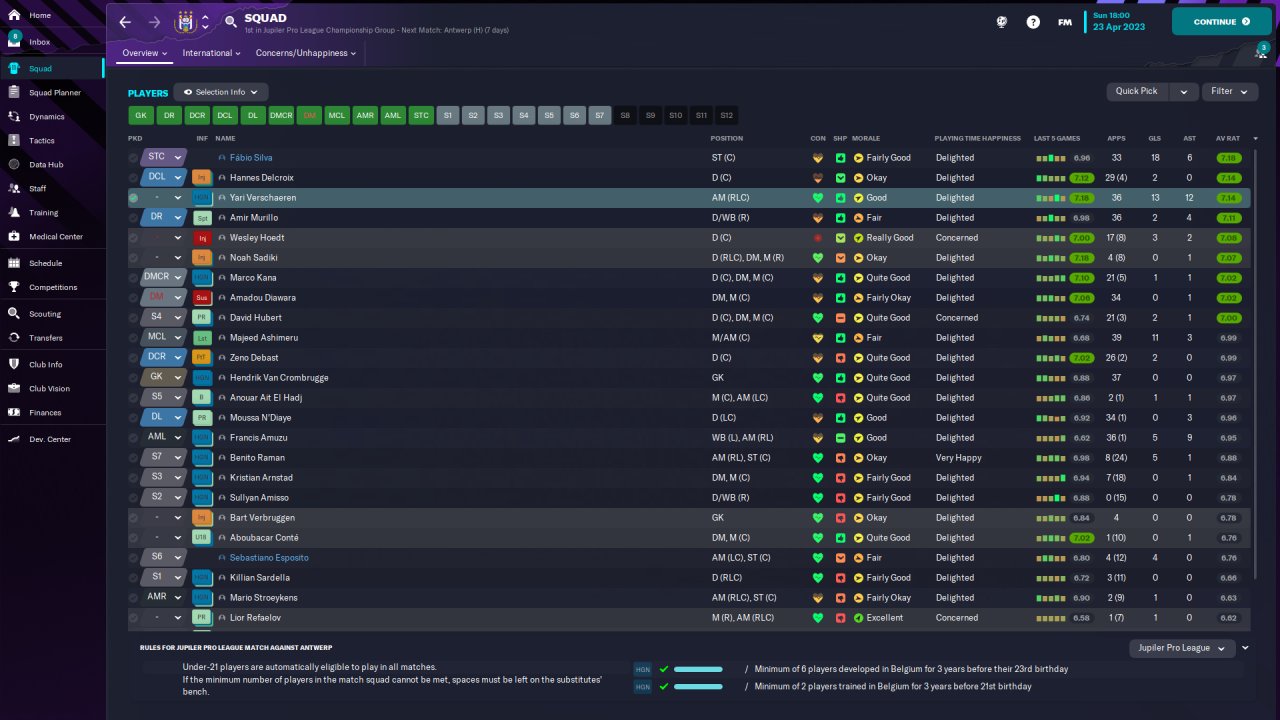
Task: Click the Inj badge beside Hannes Delcroix
Action: [202, 178]
